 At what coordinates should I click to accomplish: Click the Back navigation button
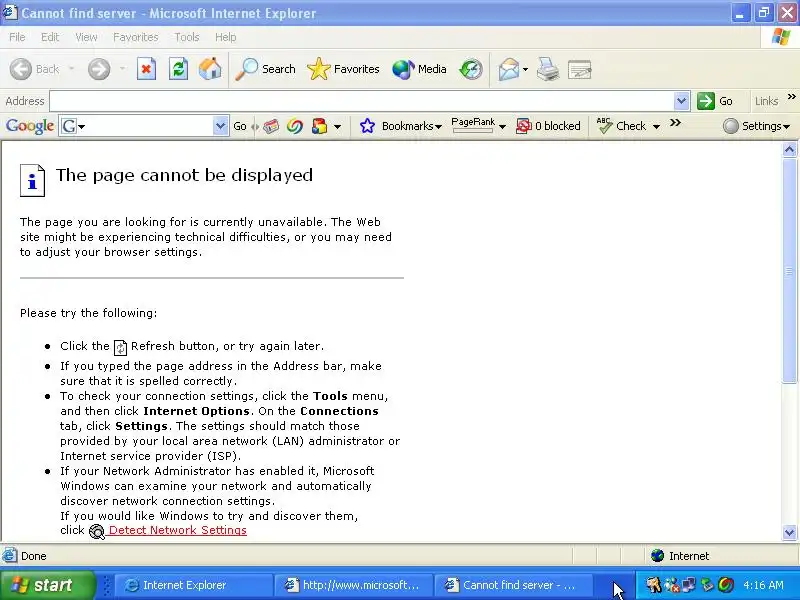[x=35, y=69]
